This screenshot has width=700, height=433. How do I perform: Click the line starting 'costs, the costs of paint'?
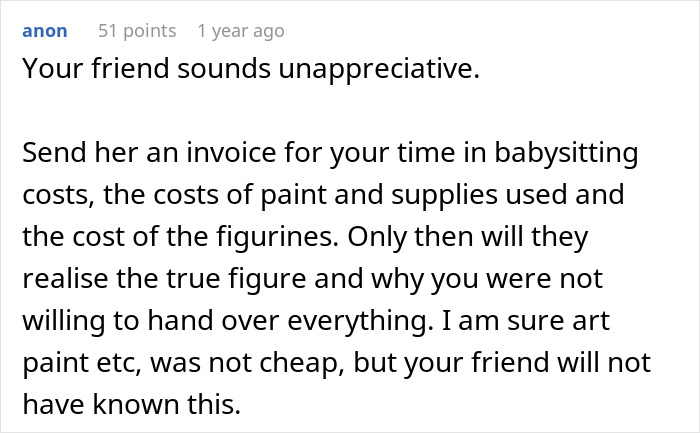click(320, 198)
